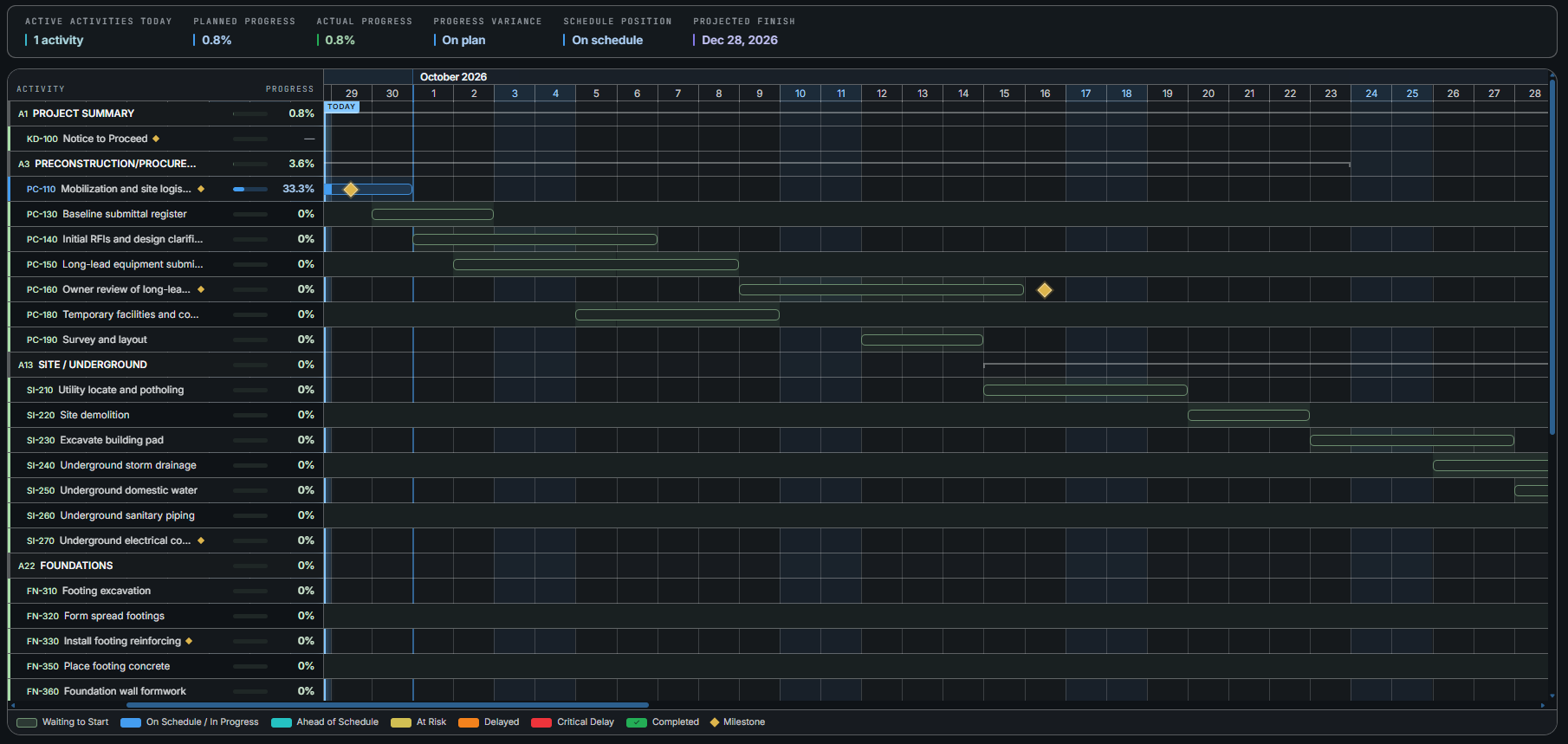Click the 'On schedule' schedule position value

pos(607,40)
